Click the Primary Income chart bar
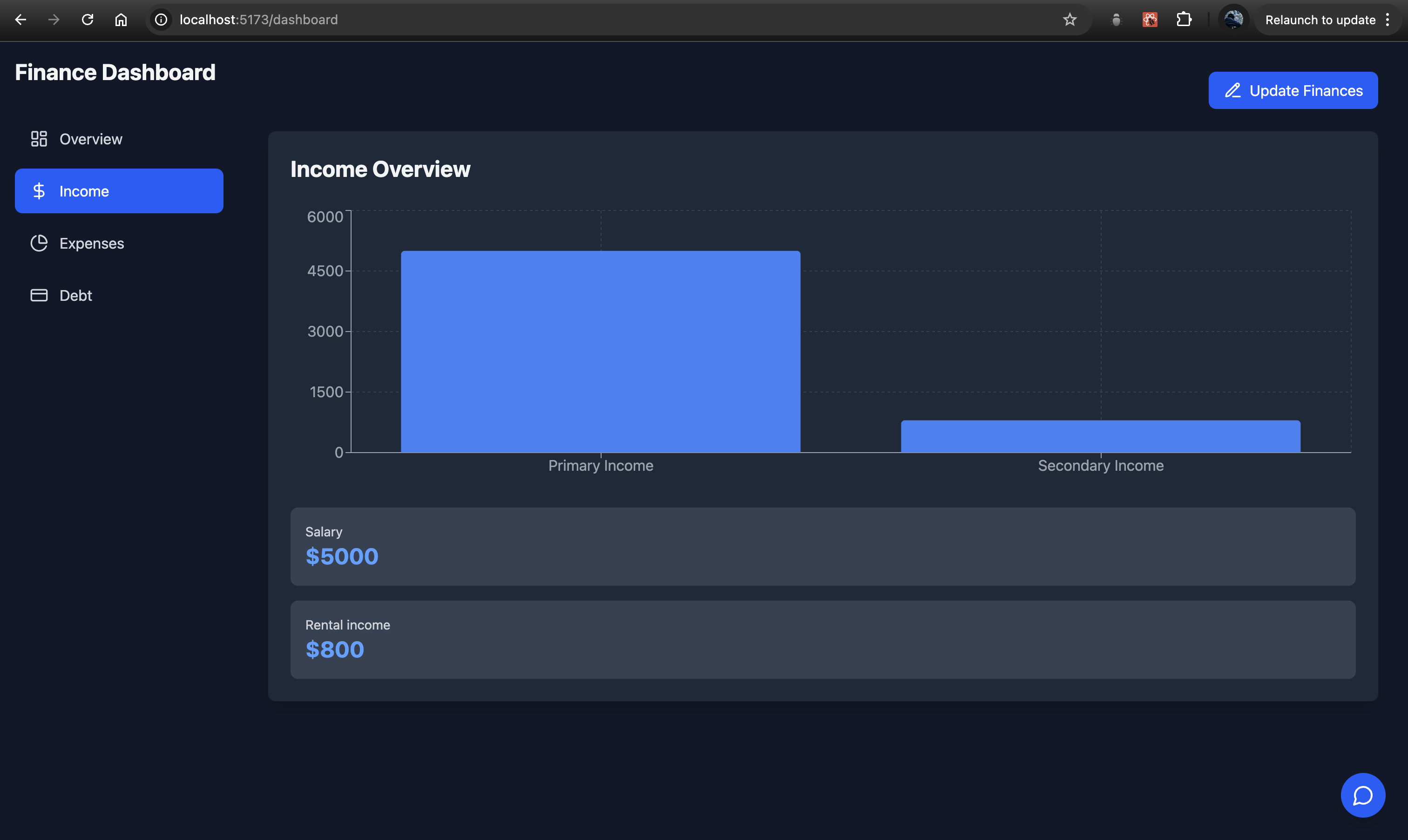This screenshot has height=840, width=1408. pos(601,351)
